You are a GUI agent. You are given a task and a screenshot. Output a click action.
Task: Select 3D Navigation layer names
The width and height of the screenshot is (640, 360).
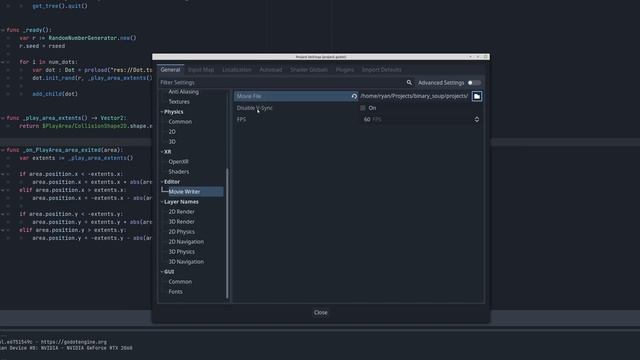click(186, 262)
